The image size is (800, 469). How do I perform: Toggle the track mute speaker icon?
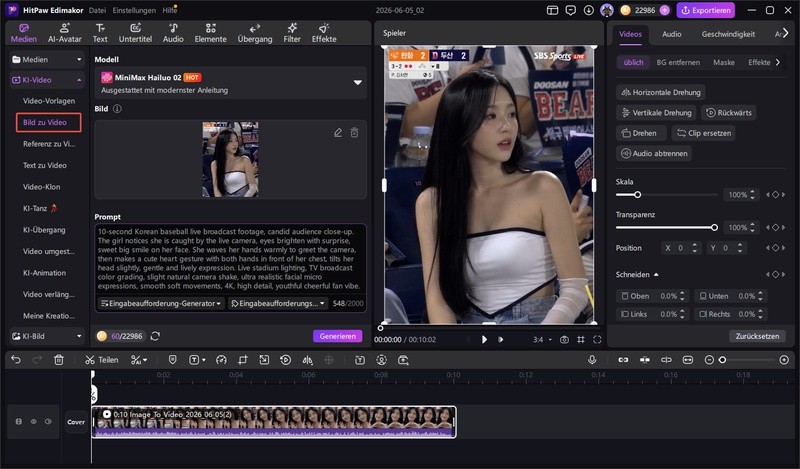click(x=48, y=422)
